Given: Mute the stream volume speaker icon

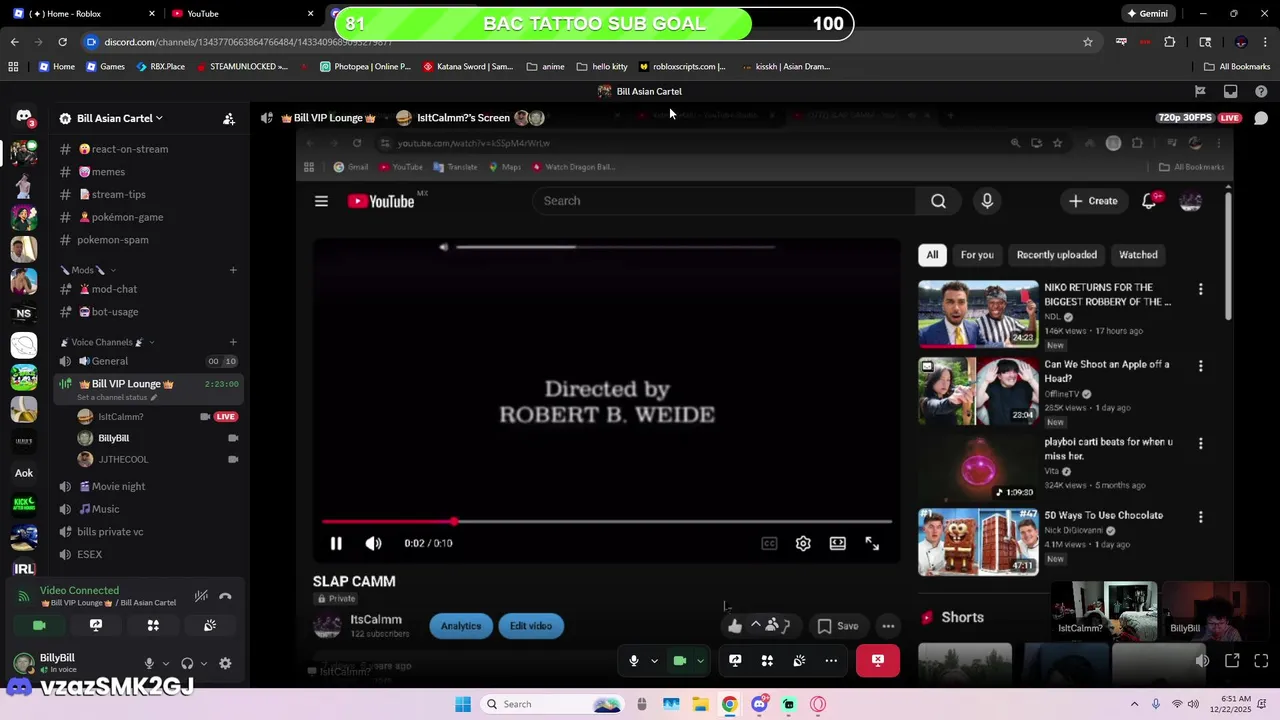Looking at the screenshot, I should coord(1202,660).
